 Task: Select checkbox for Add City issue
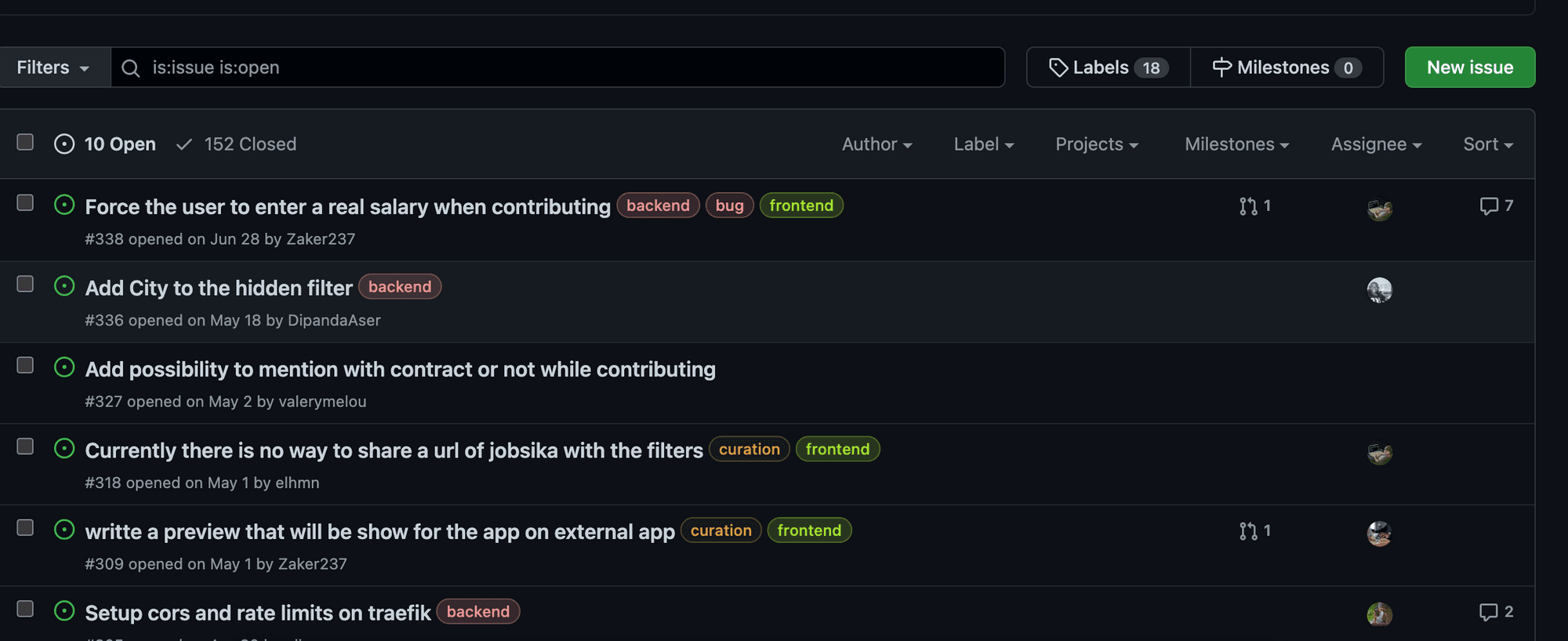(25, 284)
